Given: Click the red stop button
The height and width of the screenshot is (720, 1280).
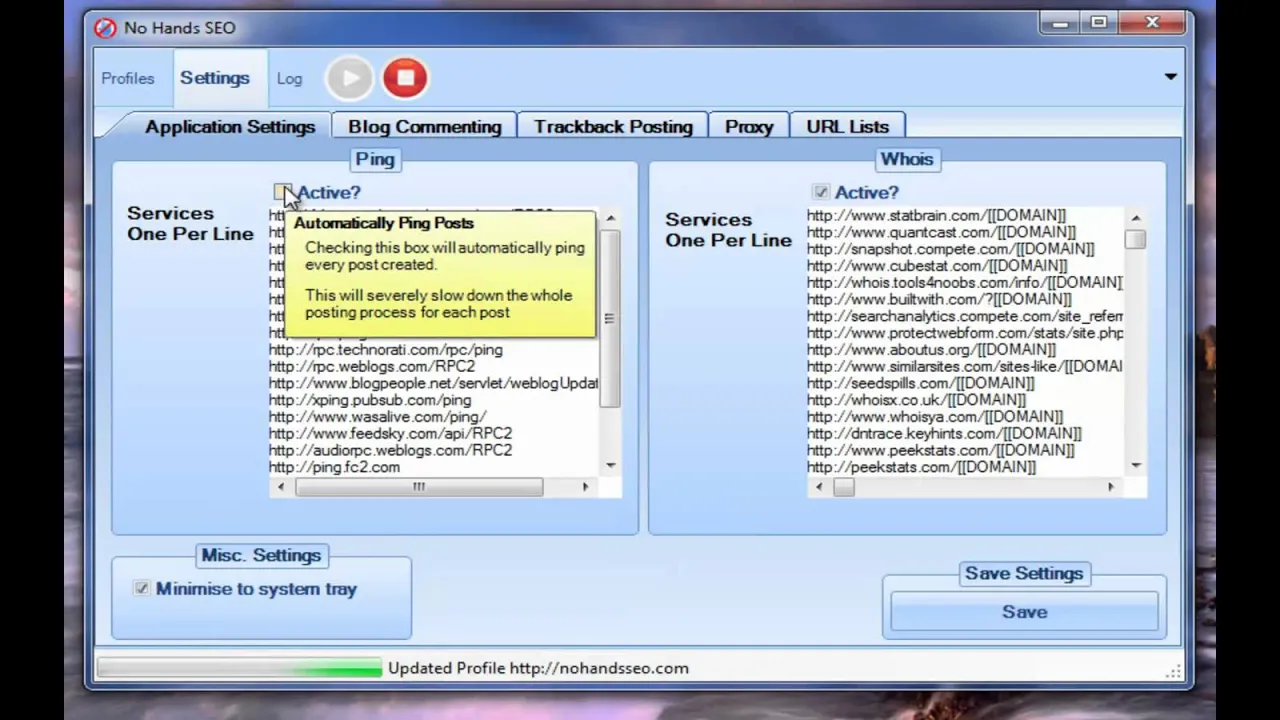Looking at the screenshot, I should 405,78.
